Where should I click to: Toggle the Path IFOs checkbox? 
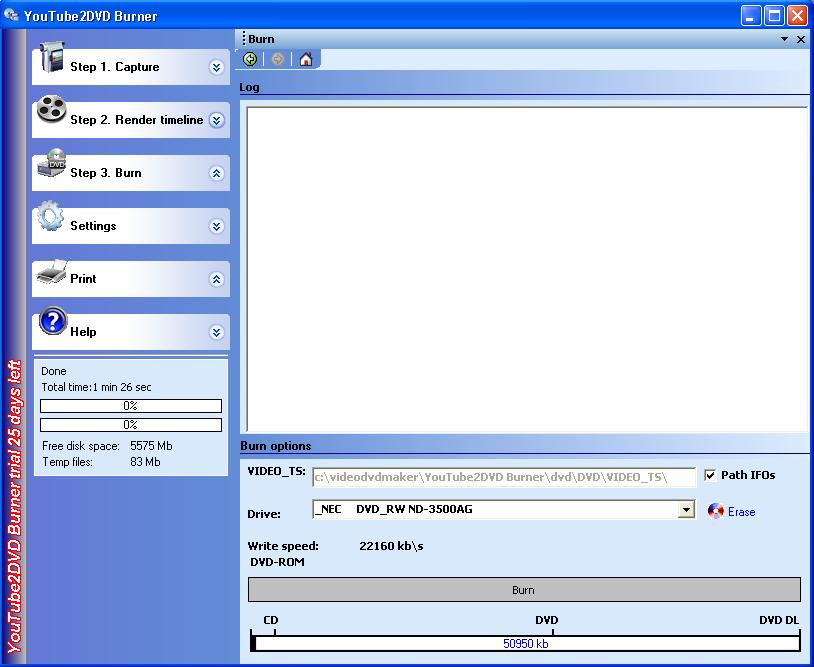pos(710,475)
